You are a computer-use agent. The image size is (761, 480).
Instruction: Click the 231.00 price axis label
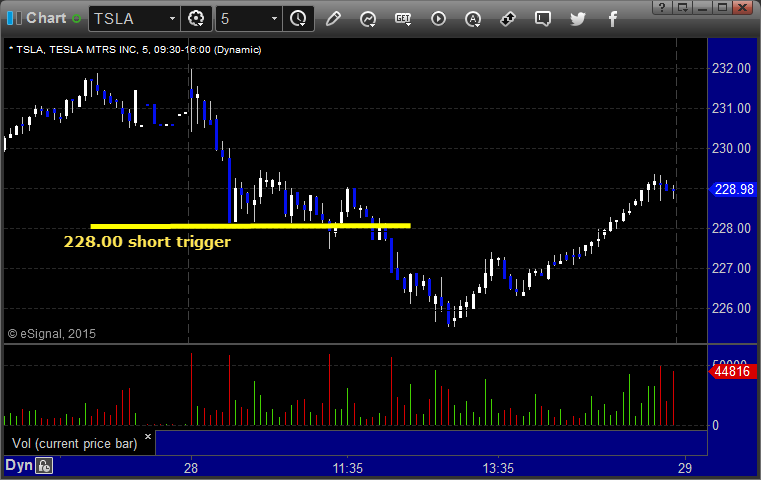pyautogui.click(x=731, y=108)
